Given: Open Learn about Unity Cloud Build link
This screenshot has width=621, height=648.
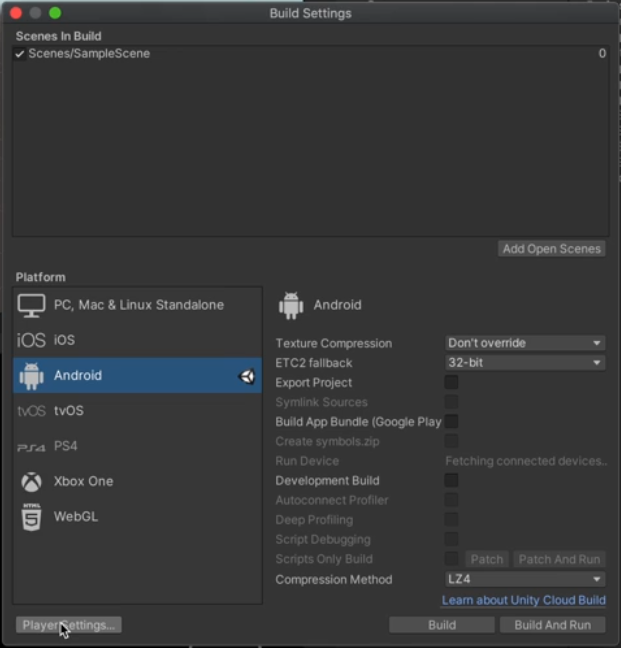Looking at the screenshot, I should [523, 600].
